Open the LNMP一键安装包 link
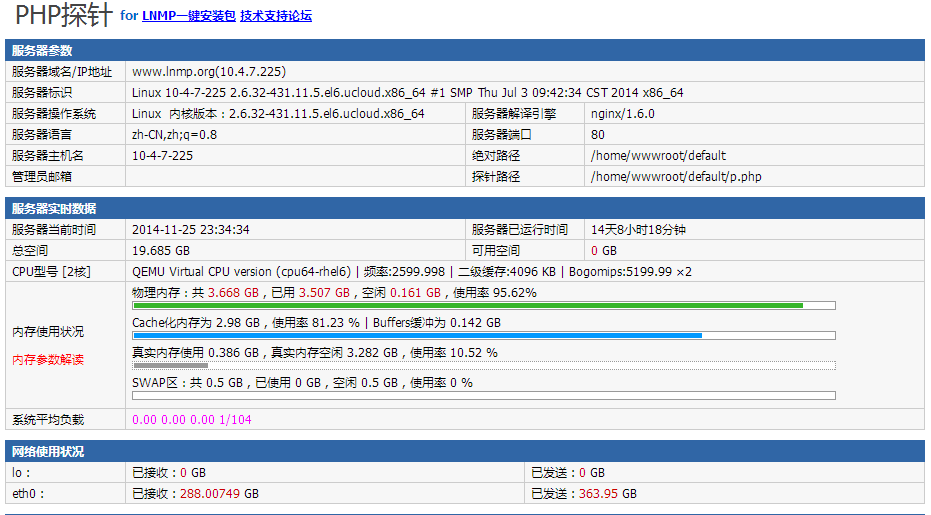 [189, 16]
